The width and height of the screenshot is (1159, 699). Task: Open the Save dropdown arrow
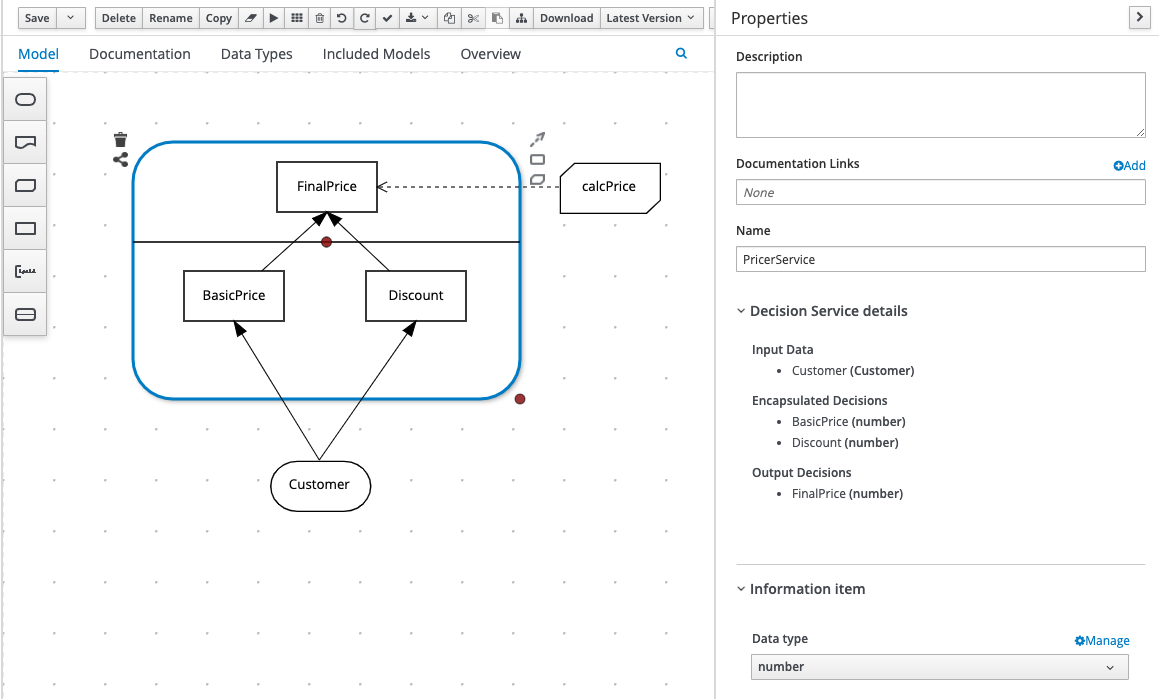pyautogui.click(x=70, y=18)
